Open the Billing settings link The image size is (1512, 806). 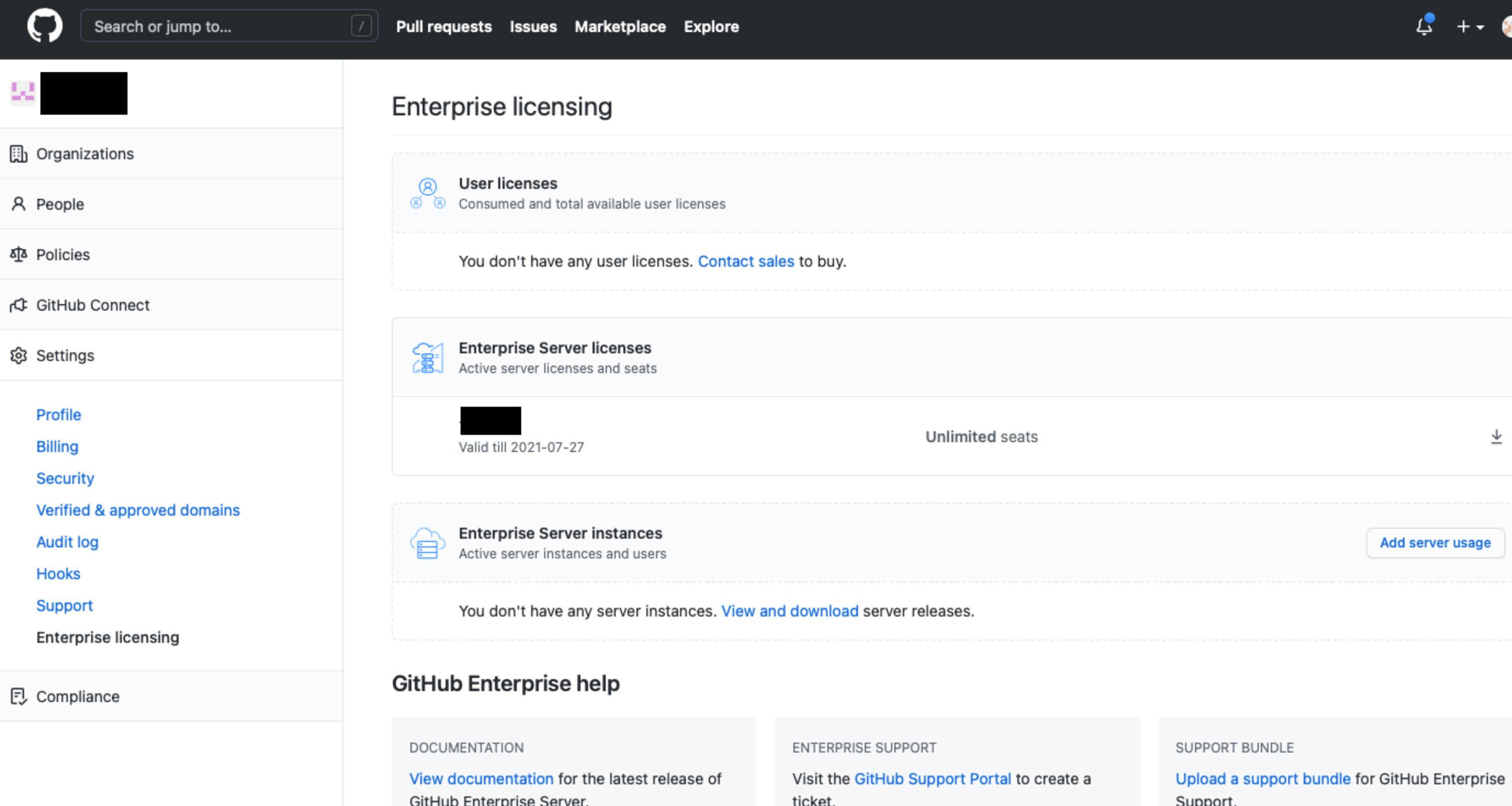57,446
